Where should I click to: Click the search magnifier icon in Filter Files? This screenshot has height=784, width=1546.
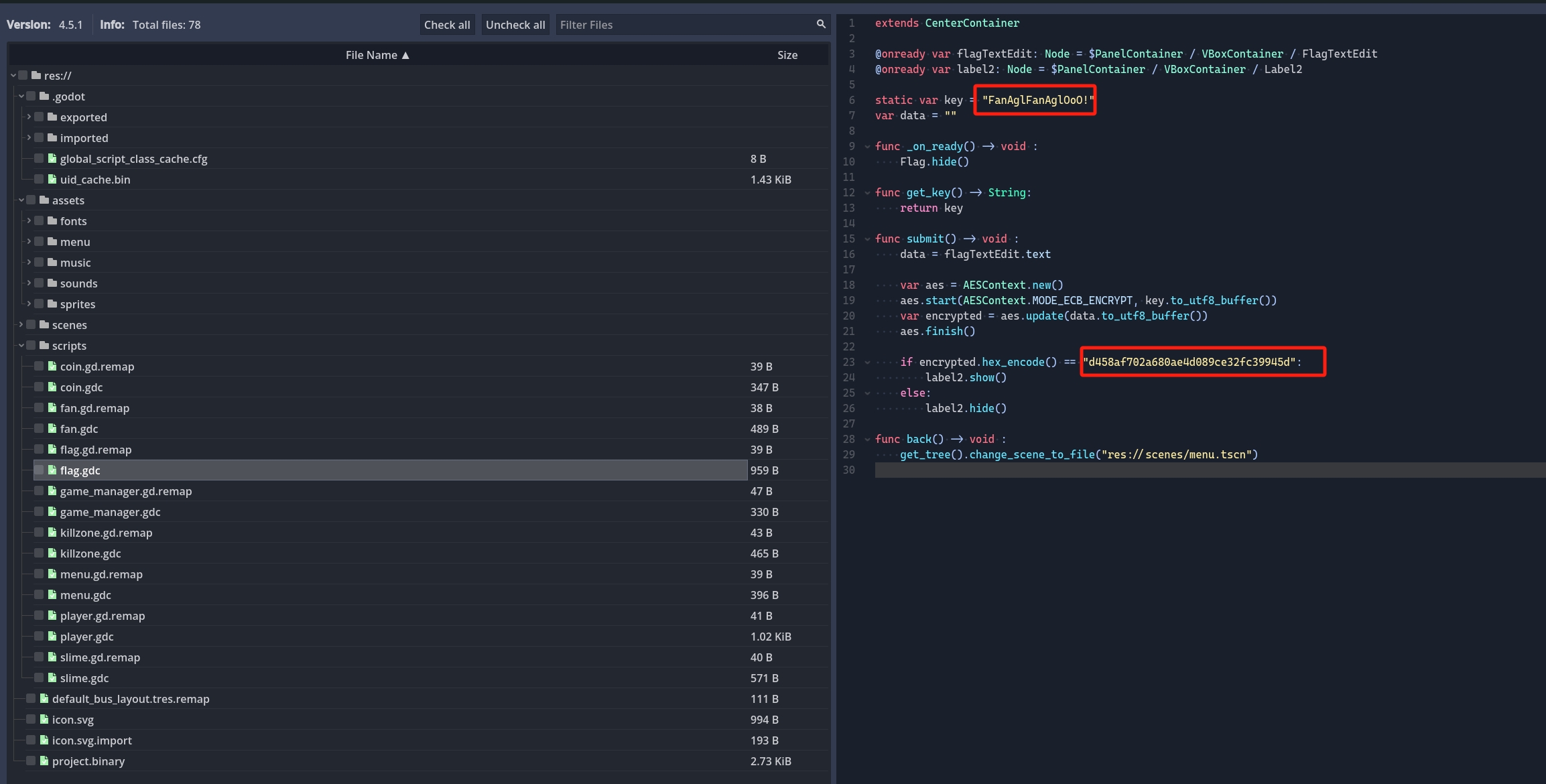(821, 24)
